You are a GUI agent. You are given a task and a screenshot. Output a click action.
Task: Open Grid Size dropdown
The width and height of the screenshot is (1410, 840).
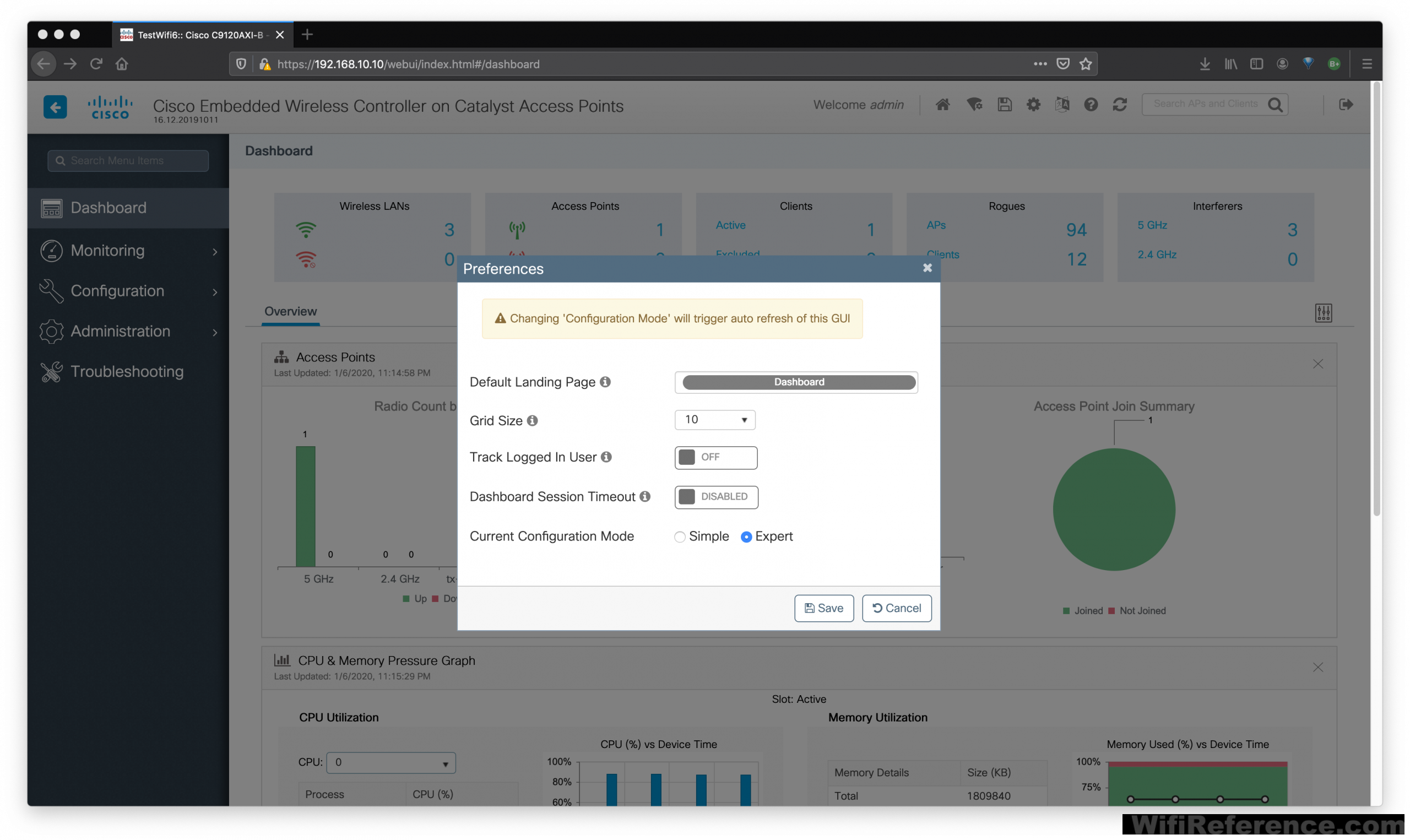click(715, 420)
